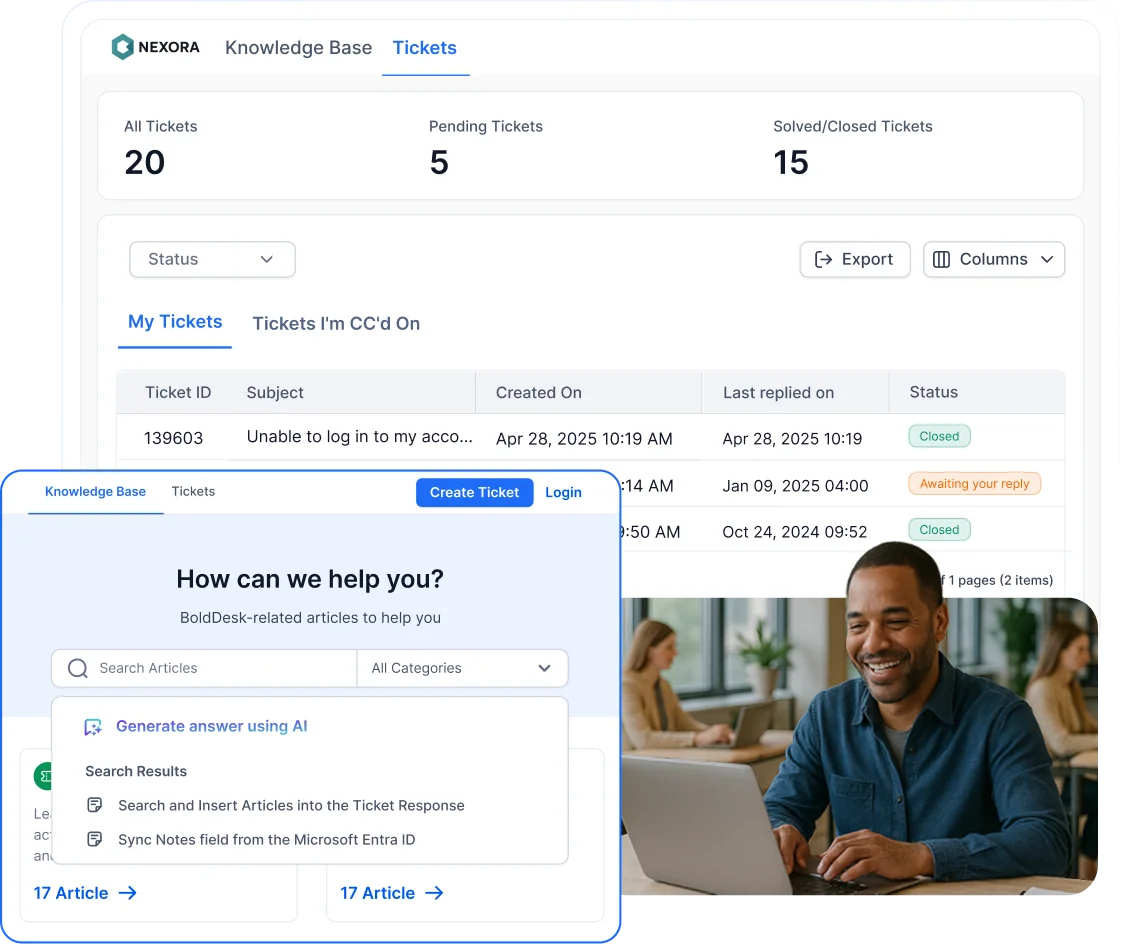Open the Status filter dropdown
The image size is (1123, 944).
pyautogui.click(x=212, y=259)
